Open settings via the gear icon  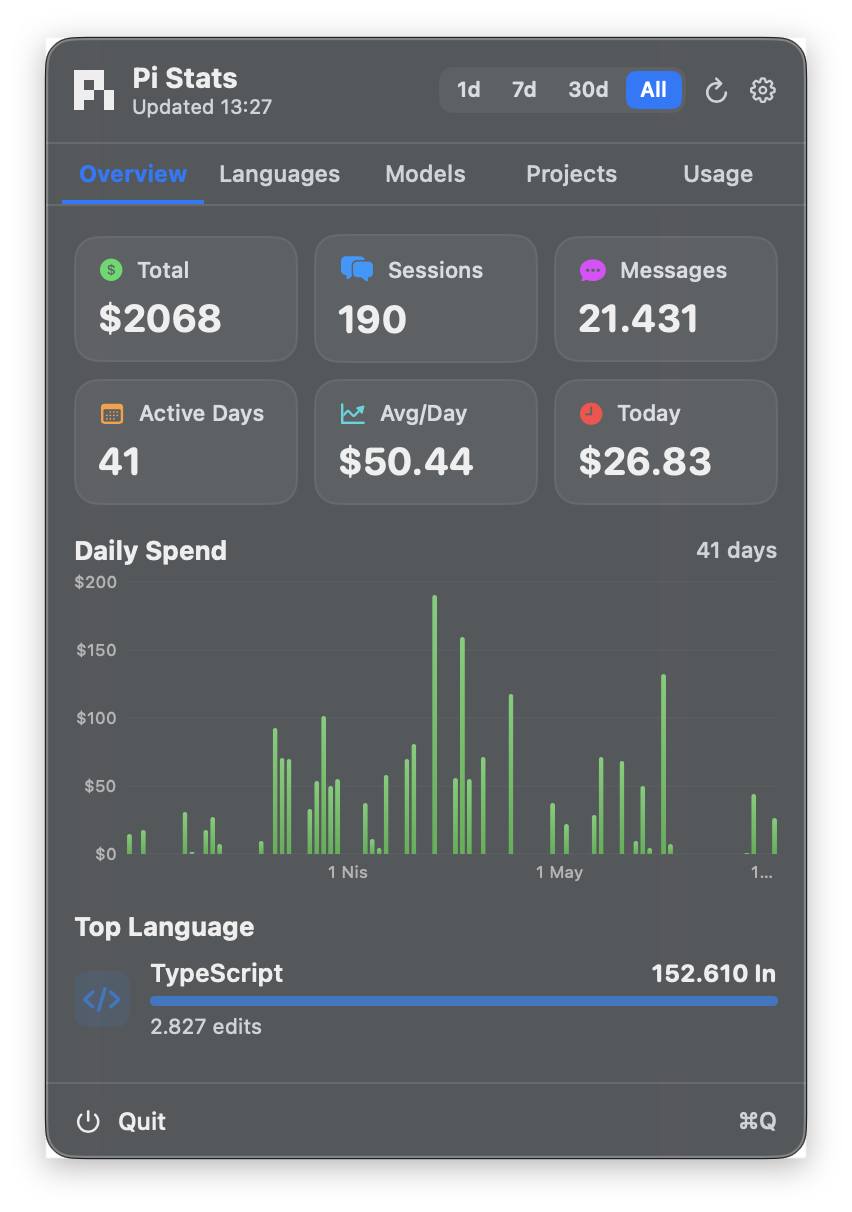pos(763,91)
